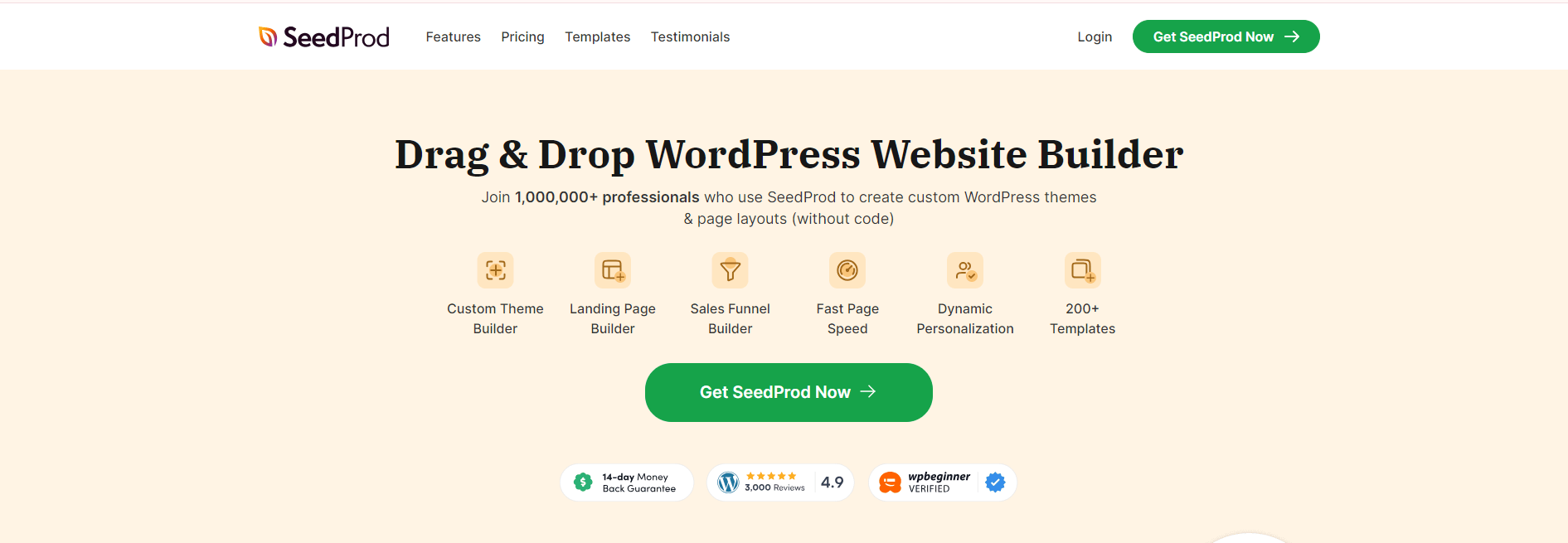This screenshot has width=1568, height=543.
Task: Click the Login link
Action: pos(1095,36)
